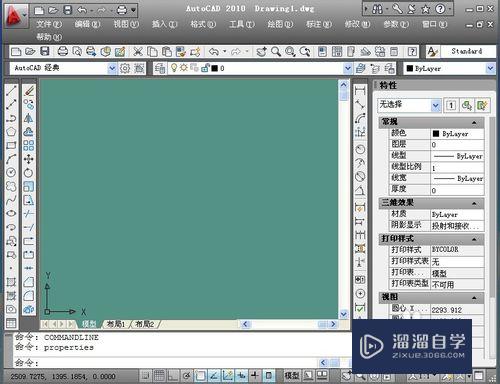Open the 编辑 menu
The height and width of the screenshot is (384, 500).
coord(87,24)
